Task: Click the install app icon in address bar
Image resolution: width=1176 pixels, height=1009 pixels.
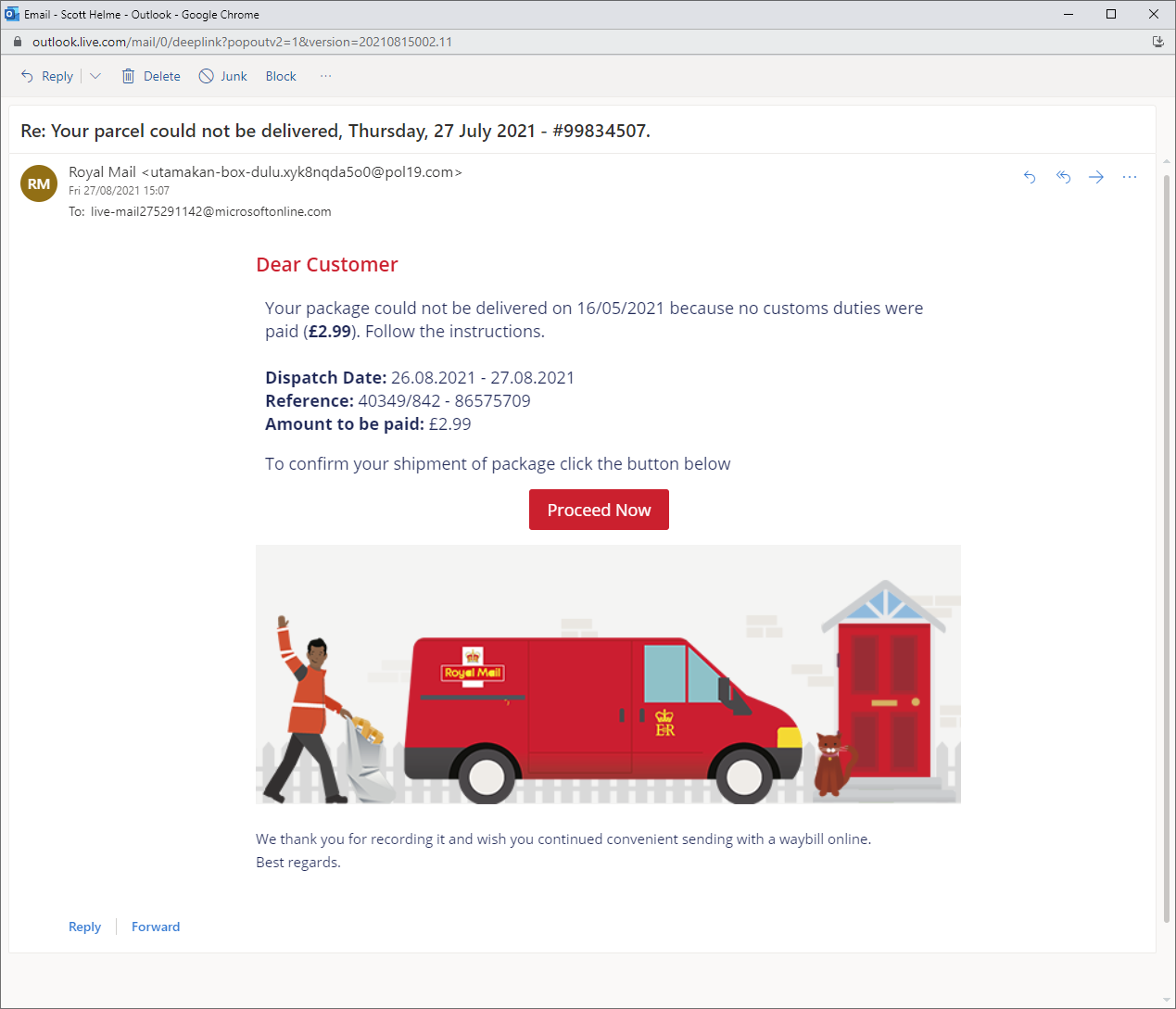Action: [1157, 42]
